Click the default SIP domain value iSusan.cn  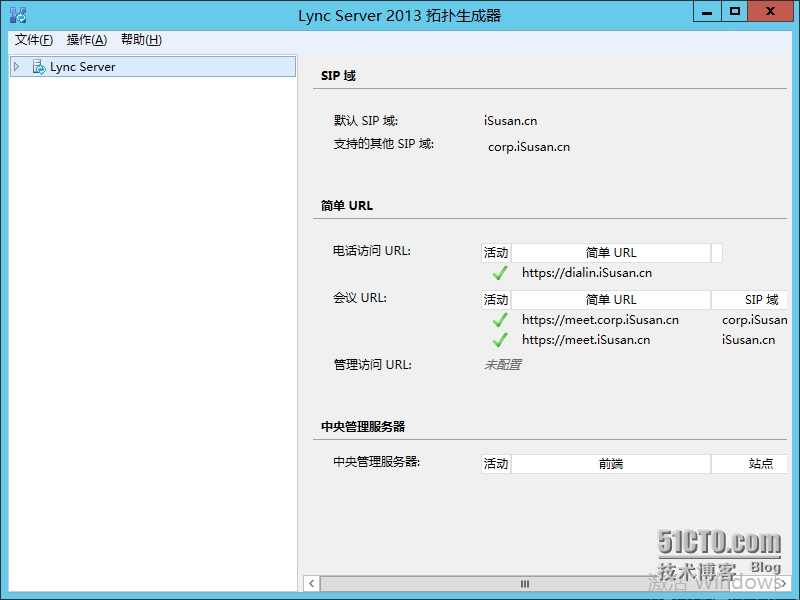pyautogui.click(x=510, y=121)
